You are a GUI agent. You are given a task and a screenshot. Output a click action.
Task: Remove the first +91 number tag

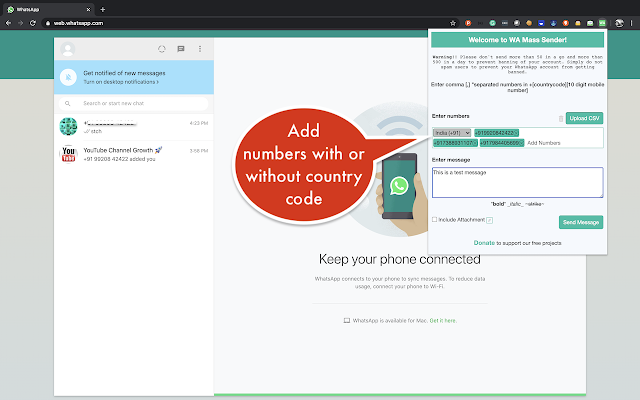click(516, 133)
